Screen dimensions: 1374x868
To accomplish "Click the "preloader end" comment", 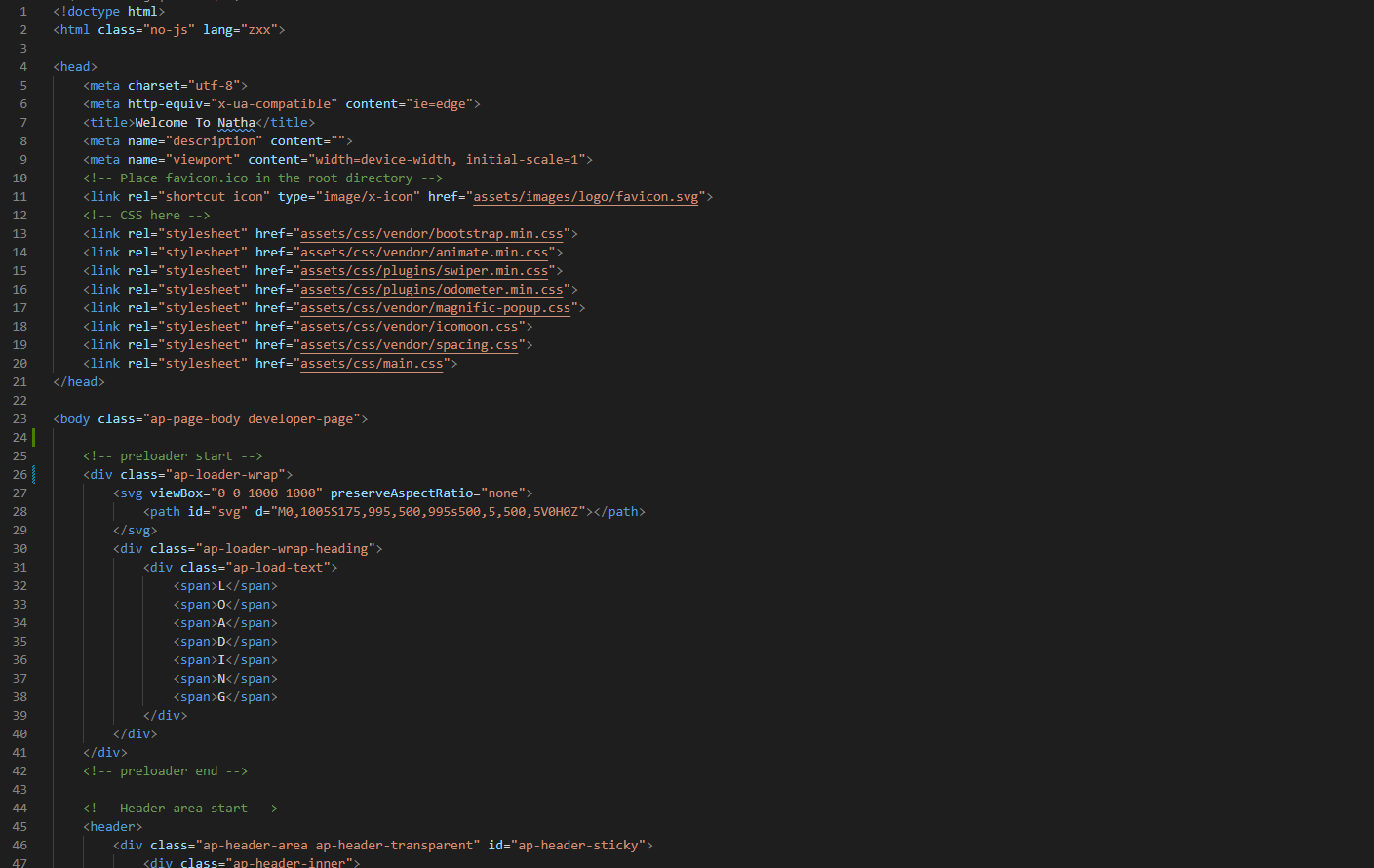I will [x=165, y=771].
